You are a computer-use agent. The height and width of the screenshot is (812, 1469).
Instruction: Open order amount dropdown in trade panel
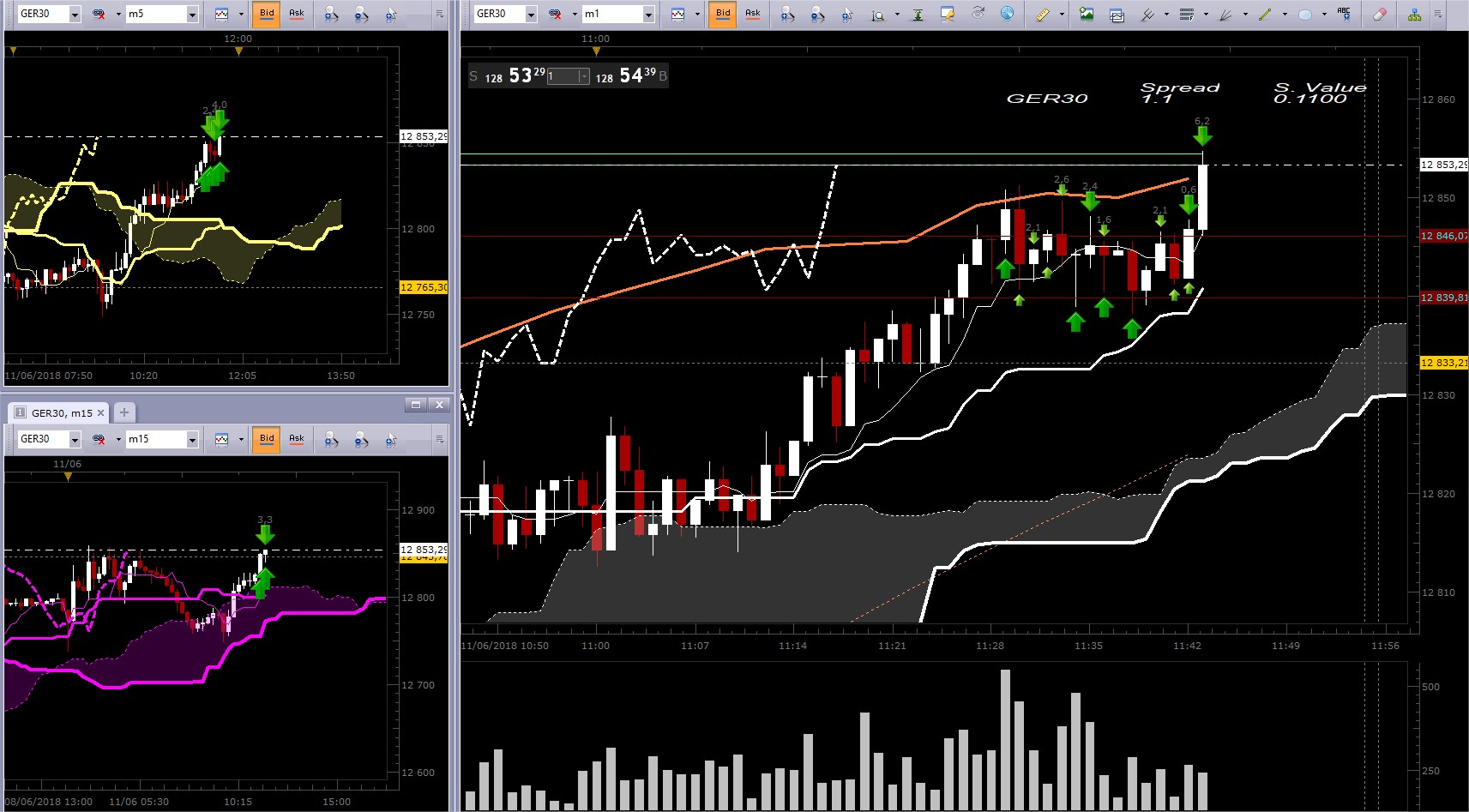click(584, 76)
